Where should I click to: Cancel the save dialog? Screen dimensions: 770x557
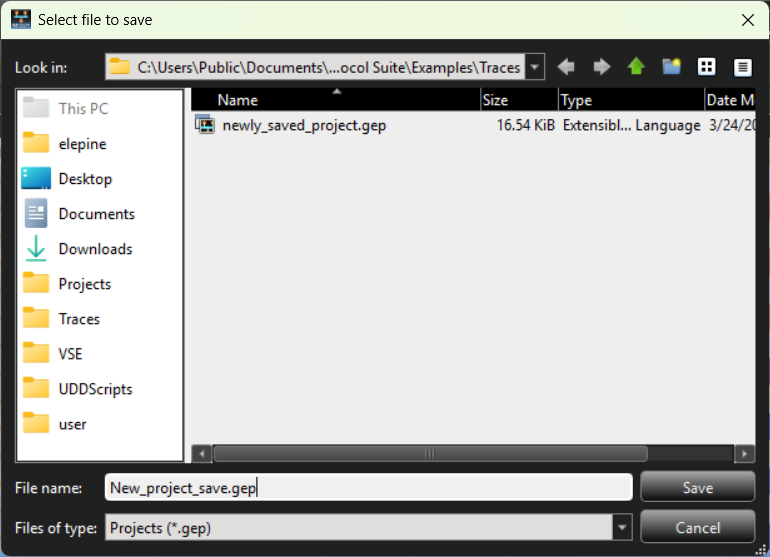pos(698,528)
